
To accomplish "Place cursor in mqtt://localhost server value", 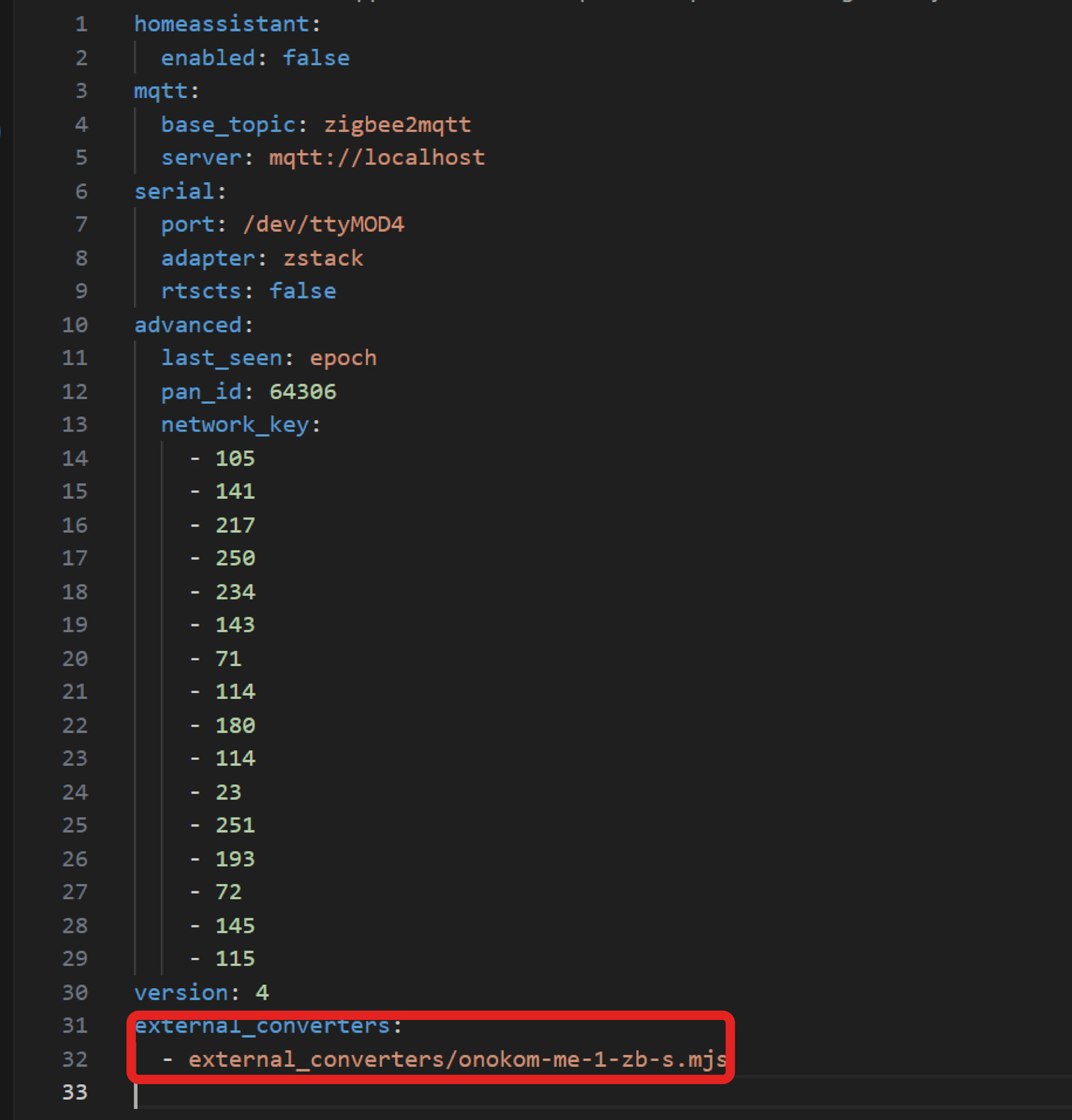I will click(376, 158).
